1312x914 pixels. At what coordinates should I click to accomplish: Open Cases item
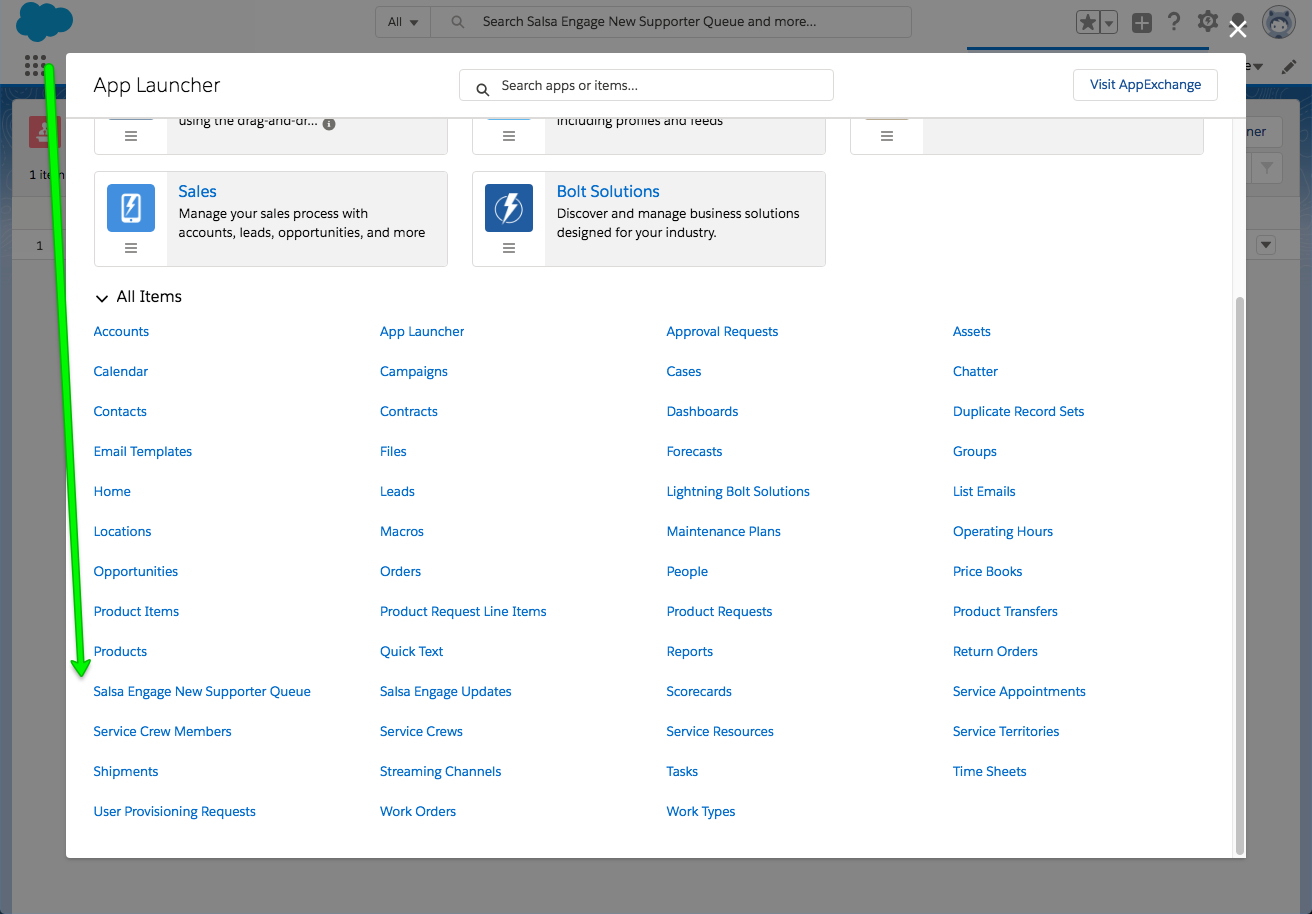coord(683,371)
